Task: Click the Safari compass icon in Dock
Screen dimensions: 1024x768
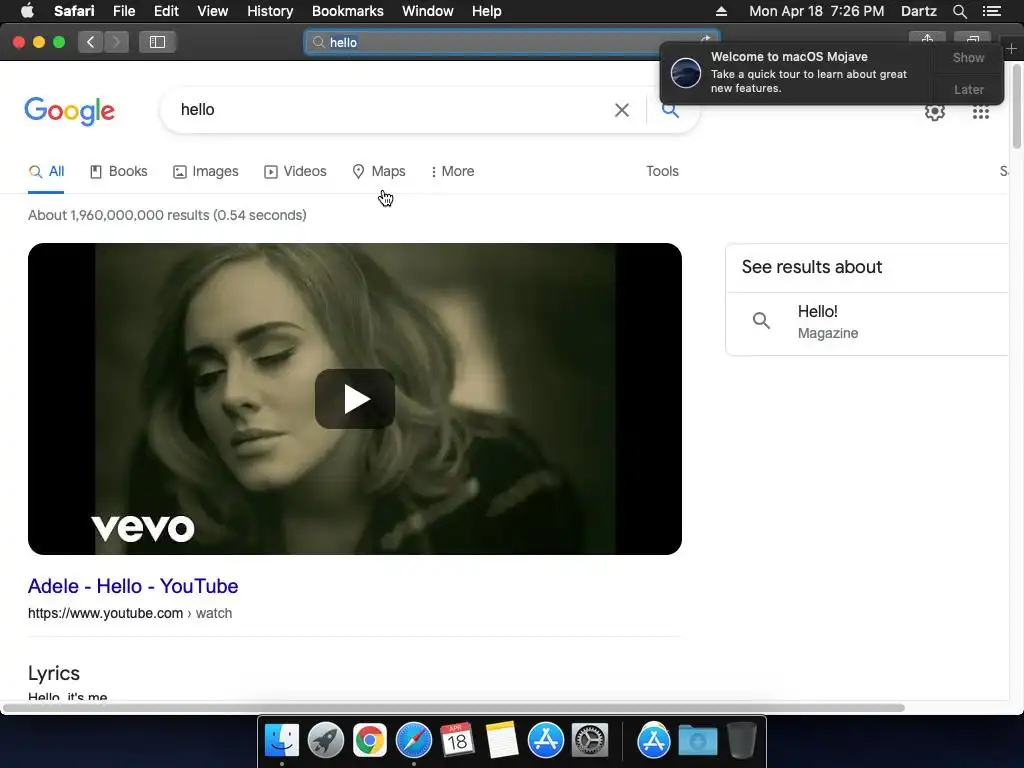Action: coord(413,741)
